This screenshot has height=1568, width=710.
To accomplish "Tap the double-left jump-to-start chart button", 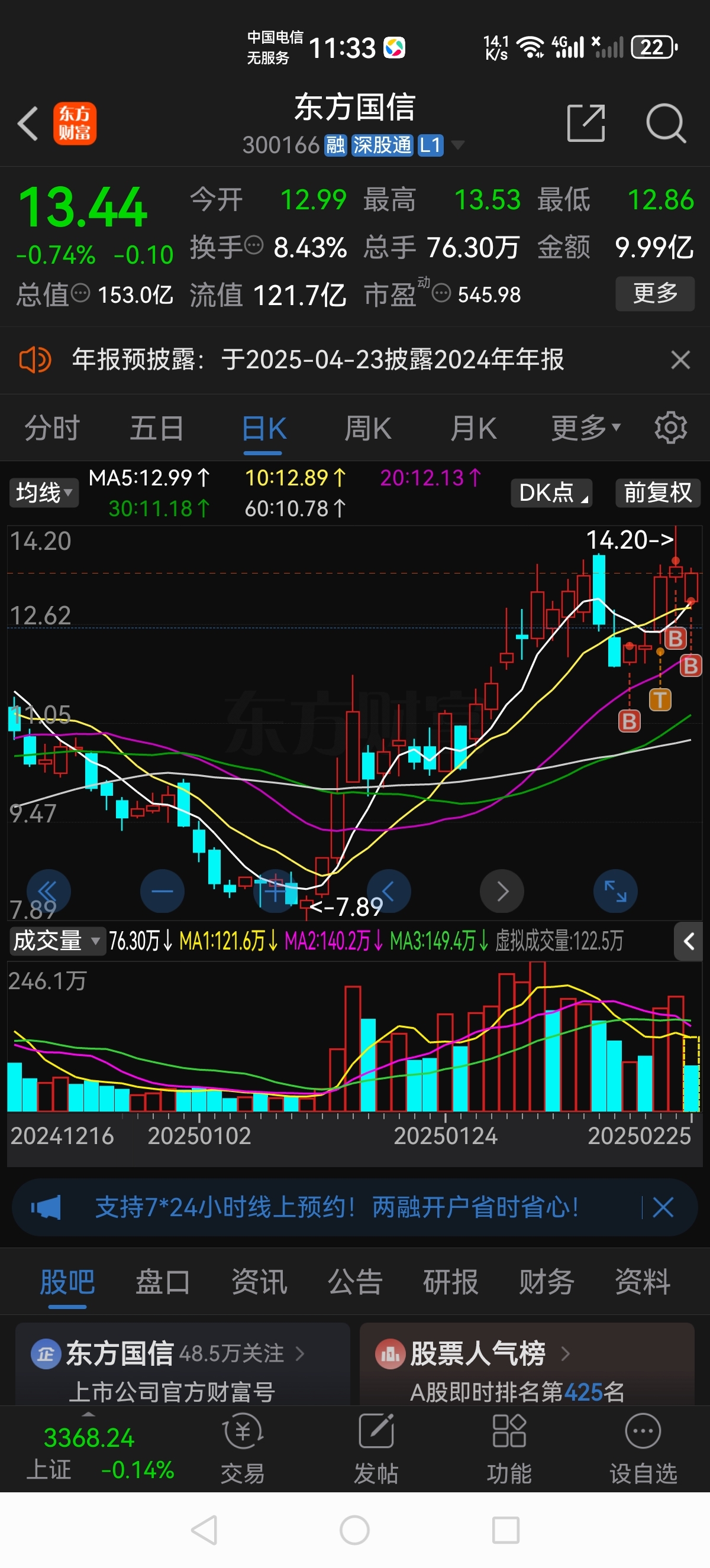I will tap(48, 891).
